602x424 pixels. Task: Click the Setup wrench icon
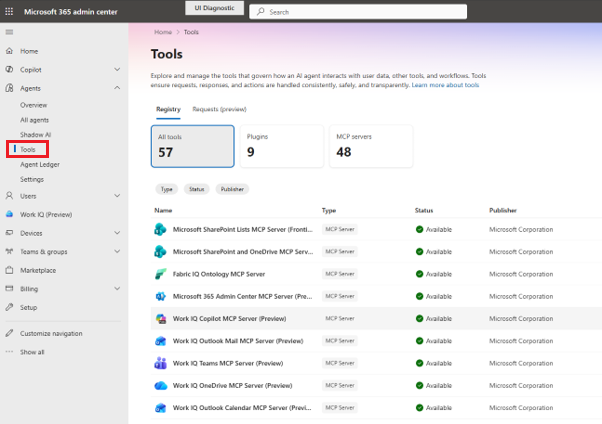click(9, 307)
